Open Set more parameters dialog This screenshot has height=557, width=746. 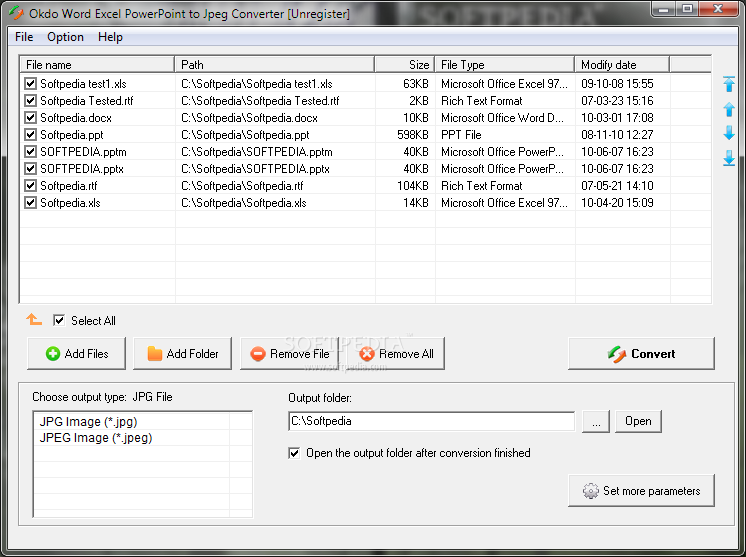coord(641,490)
